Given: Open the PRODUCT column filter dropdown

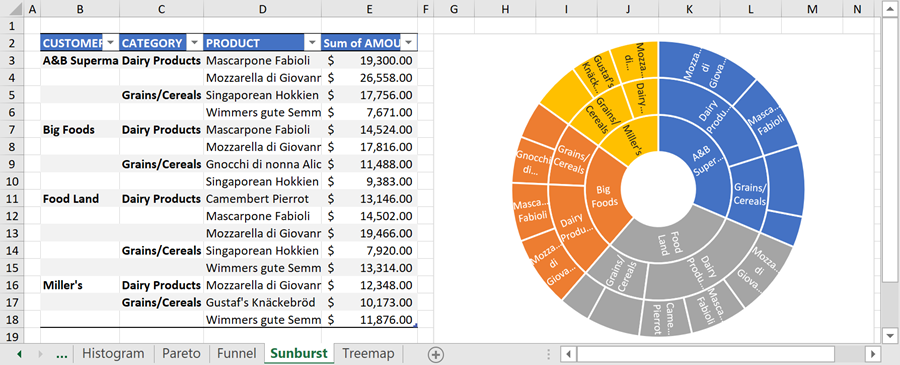Looking at the screenshot, I should [312, 43].
